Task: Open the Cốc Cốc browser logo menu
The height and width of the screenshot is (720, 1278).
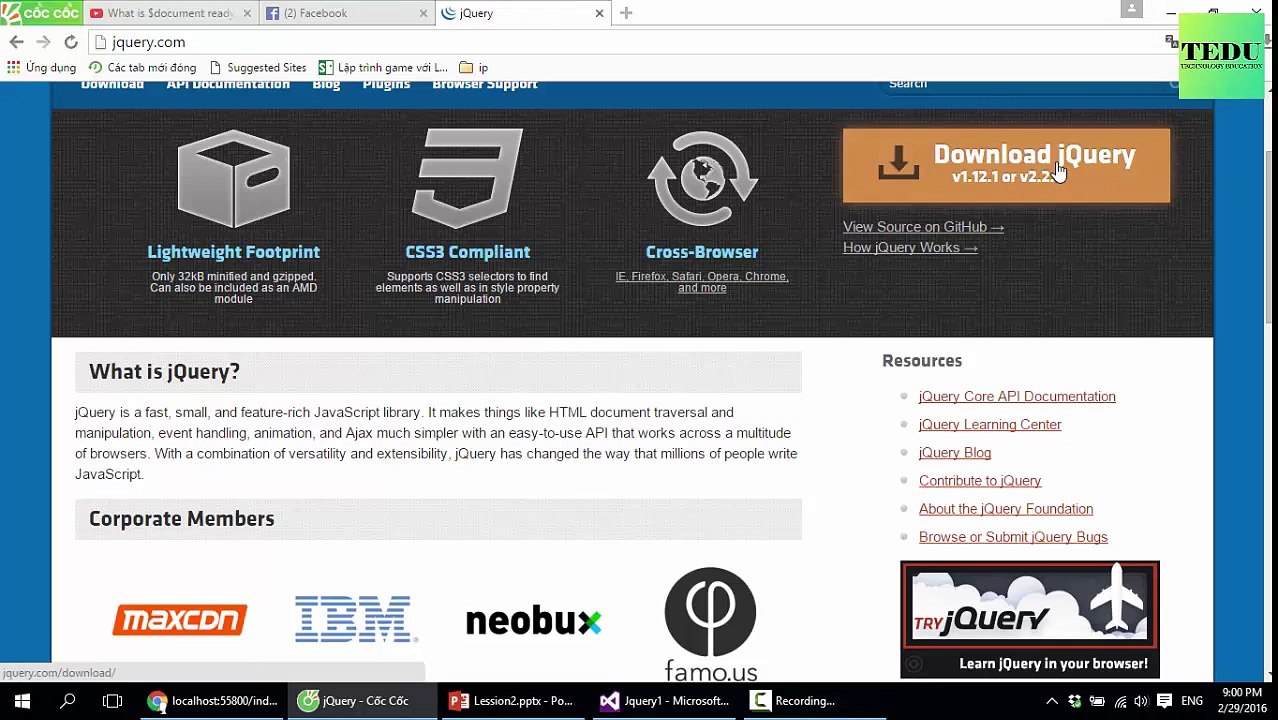Action: pos(40,12)
